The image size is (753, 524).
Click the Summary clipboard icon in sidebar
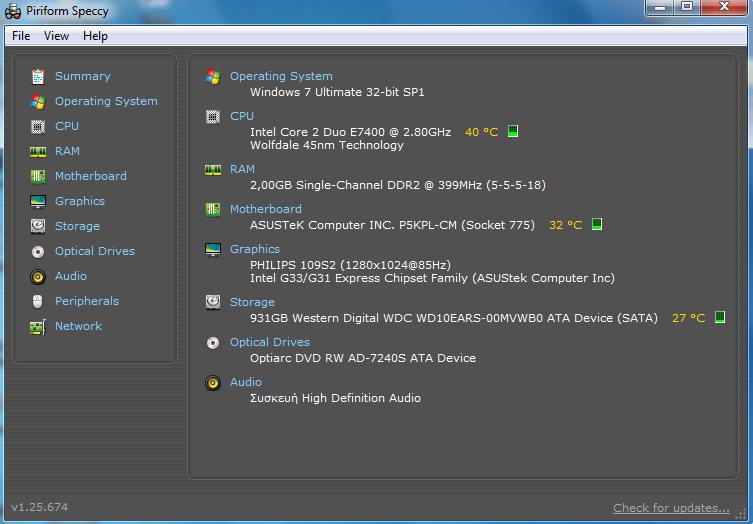38,76
